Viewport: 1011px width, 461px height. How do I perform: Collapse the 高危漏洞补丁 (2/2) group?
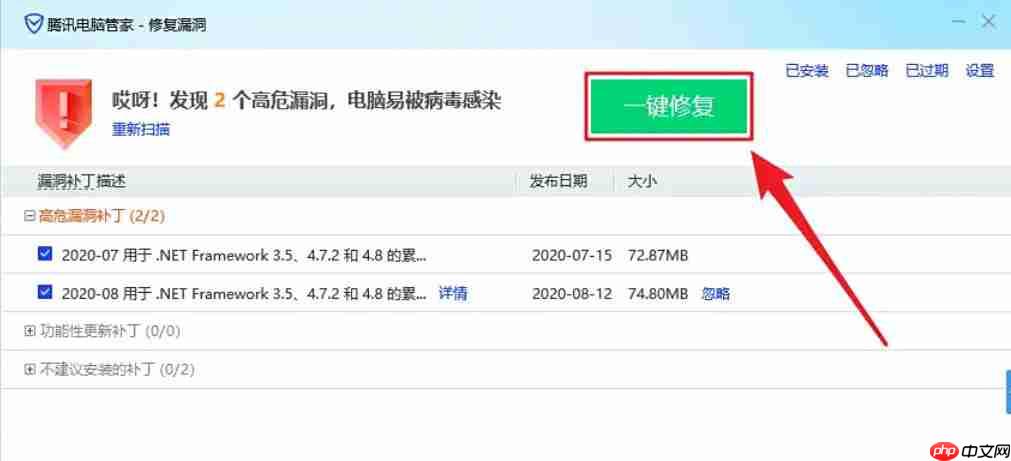pyautogui.click(x=28, y=216)
